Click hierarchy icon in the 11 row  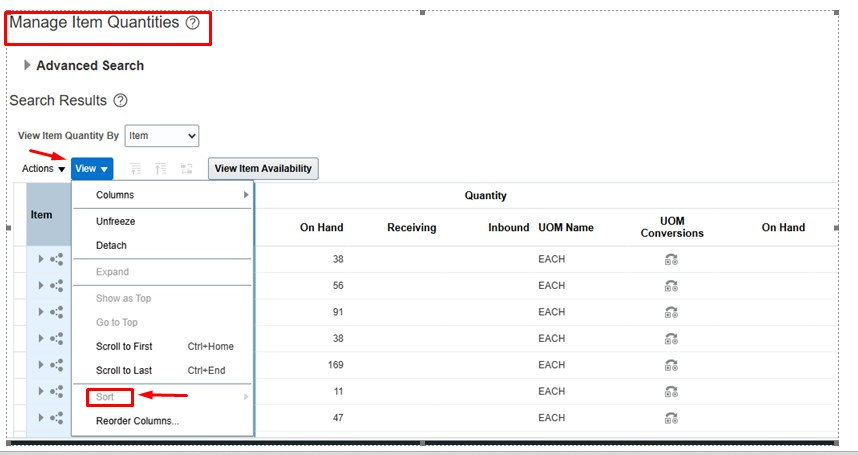[x=57, y=391]
